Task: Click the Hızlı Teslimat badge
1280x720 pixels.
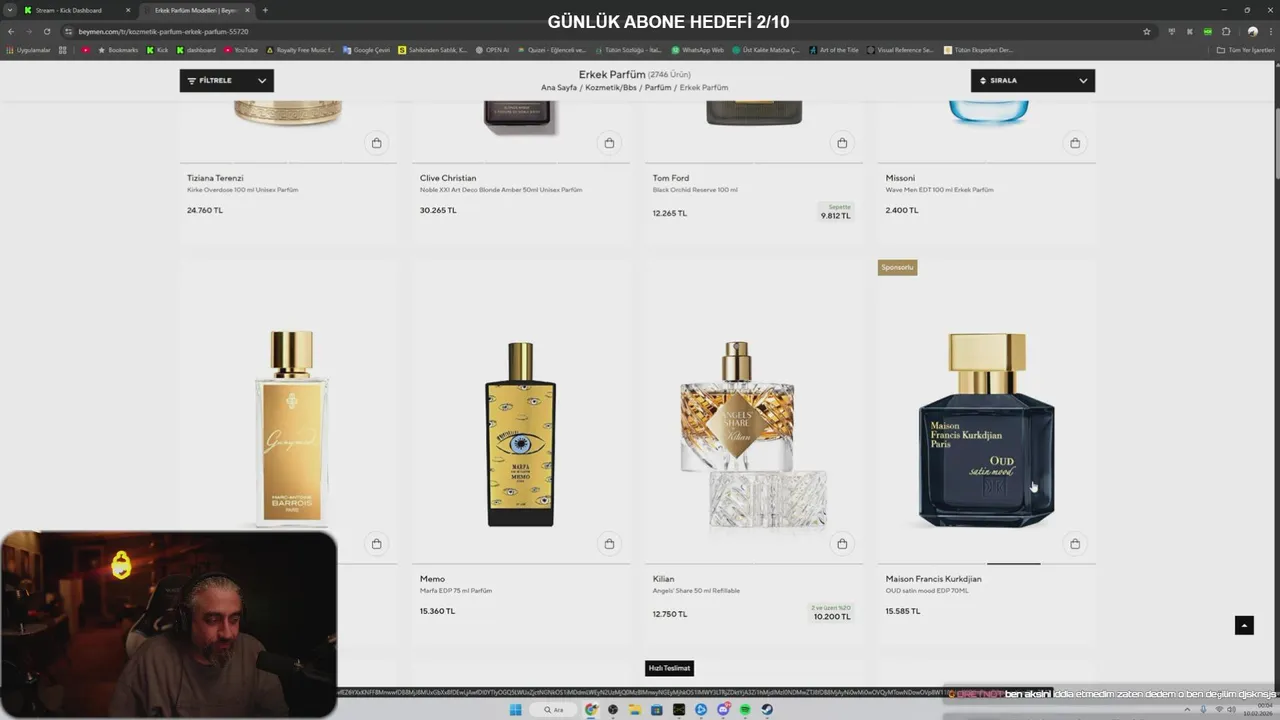Action: point(669,668)
